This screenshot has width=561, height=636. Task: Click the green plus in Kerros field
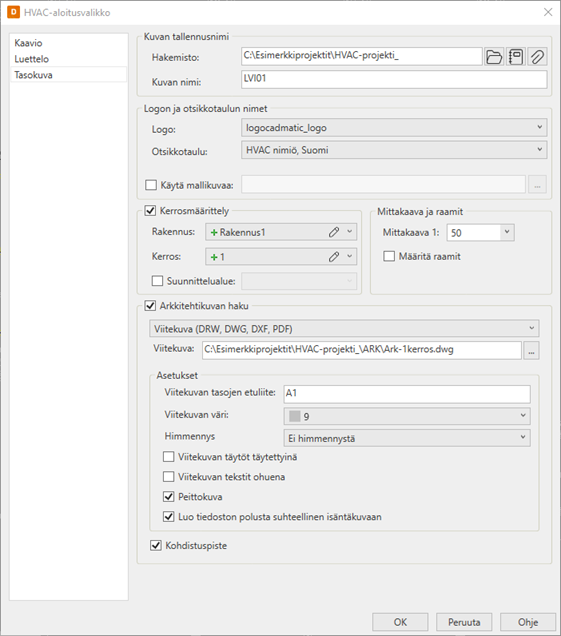point(214,257)
